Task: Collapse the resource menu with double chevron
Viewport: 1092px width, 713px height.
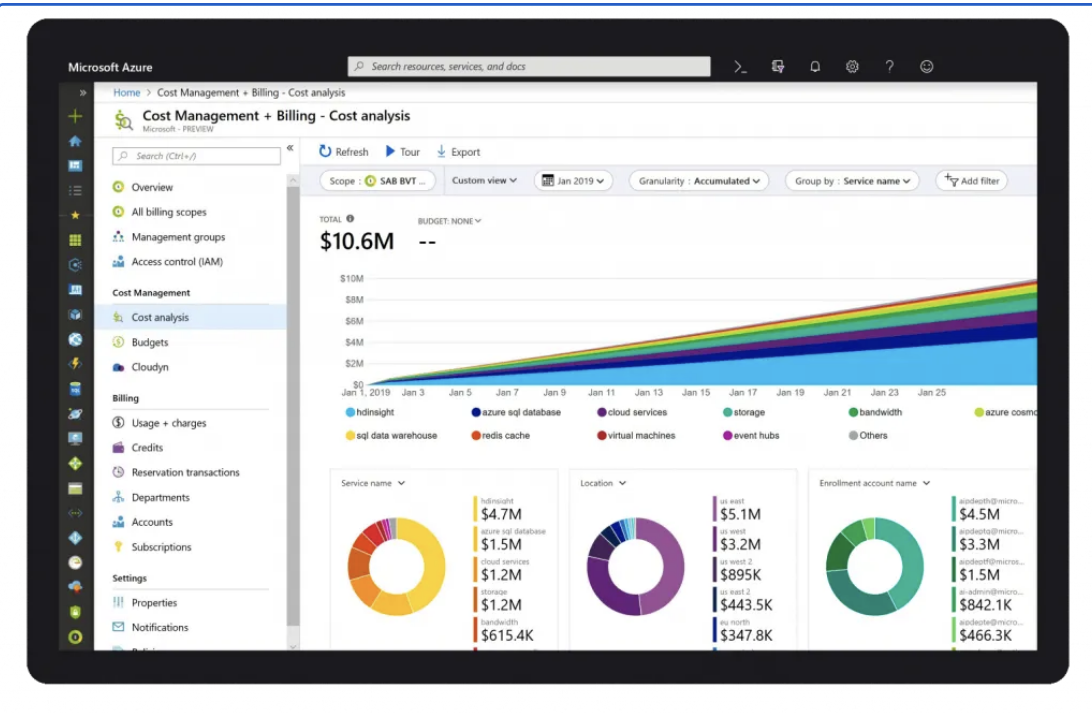Action: coord(290,148)
